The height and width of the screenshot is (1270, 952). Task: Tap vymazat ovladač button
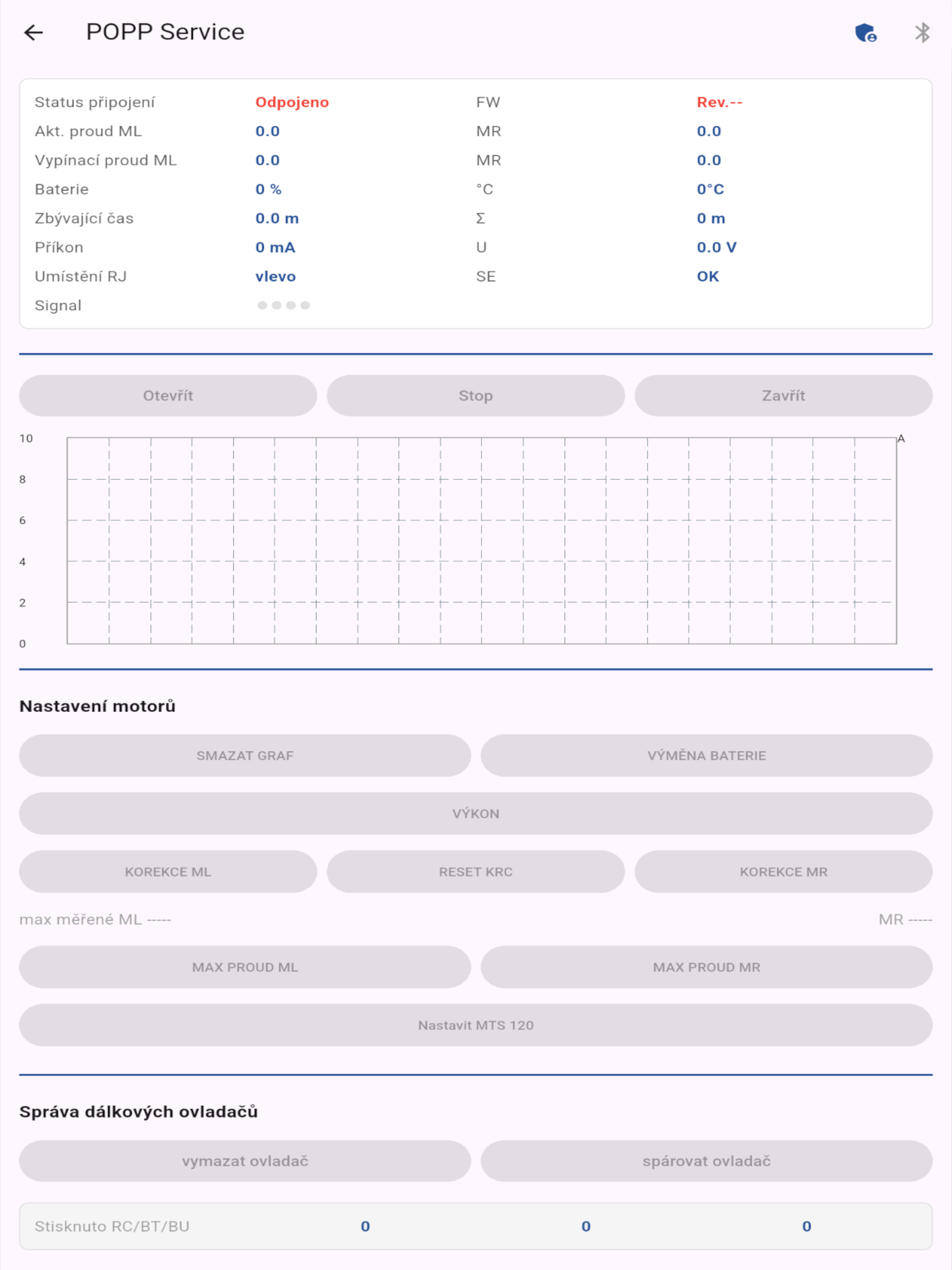[245, 1161]
